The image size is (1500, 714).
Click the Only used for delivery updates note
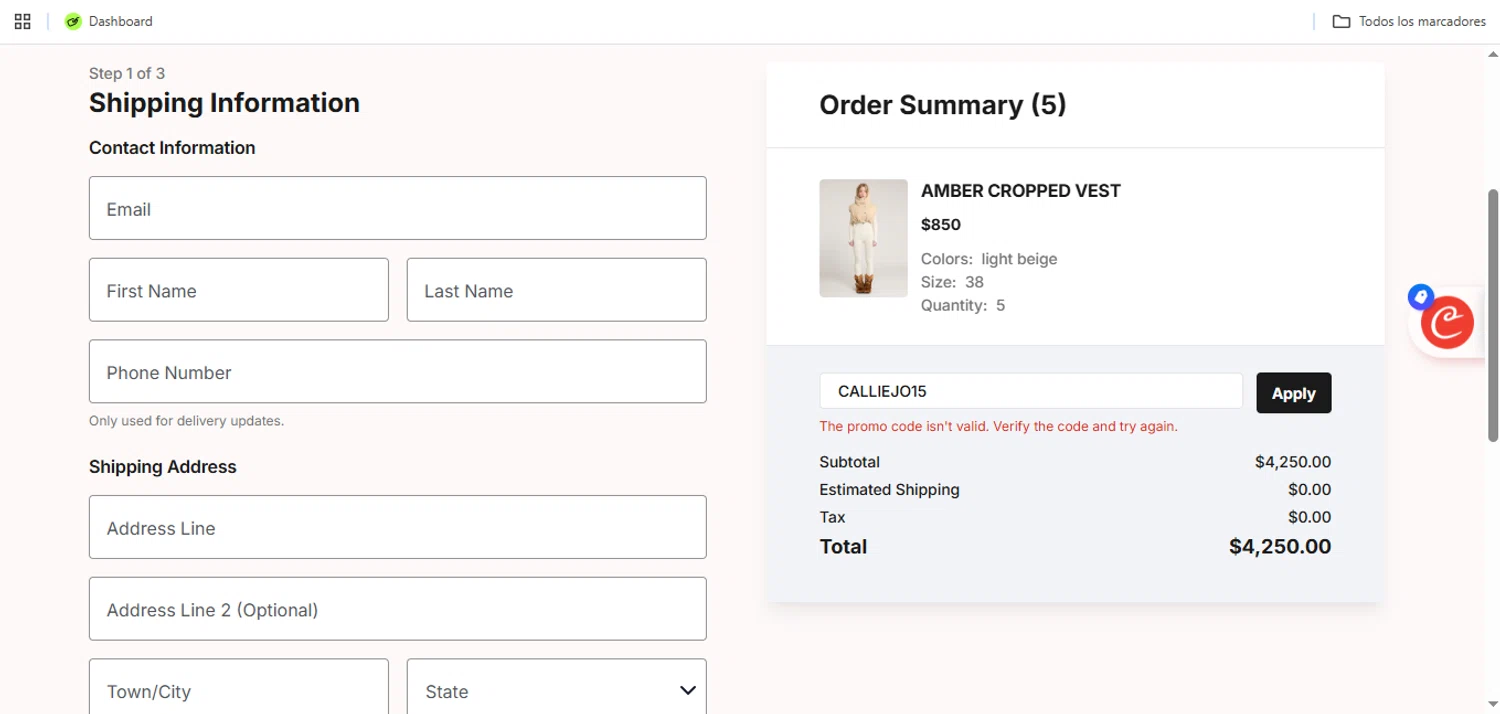(186, 421)
